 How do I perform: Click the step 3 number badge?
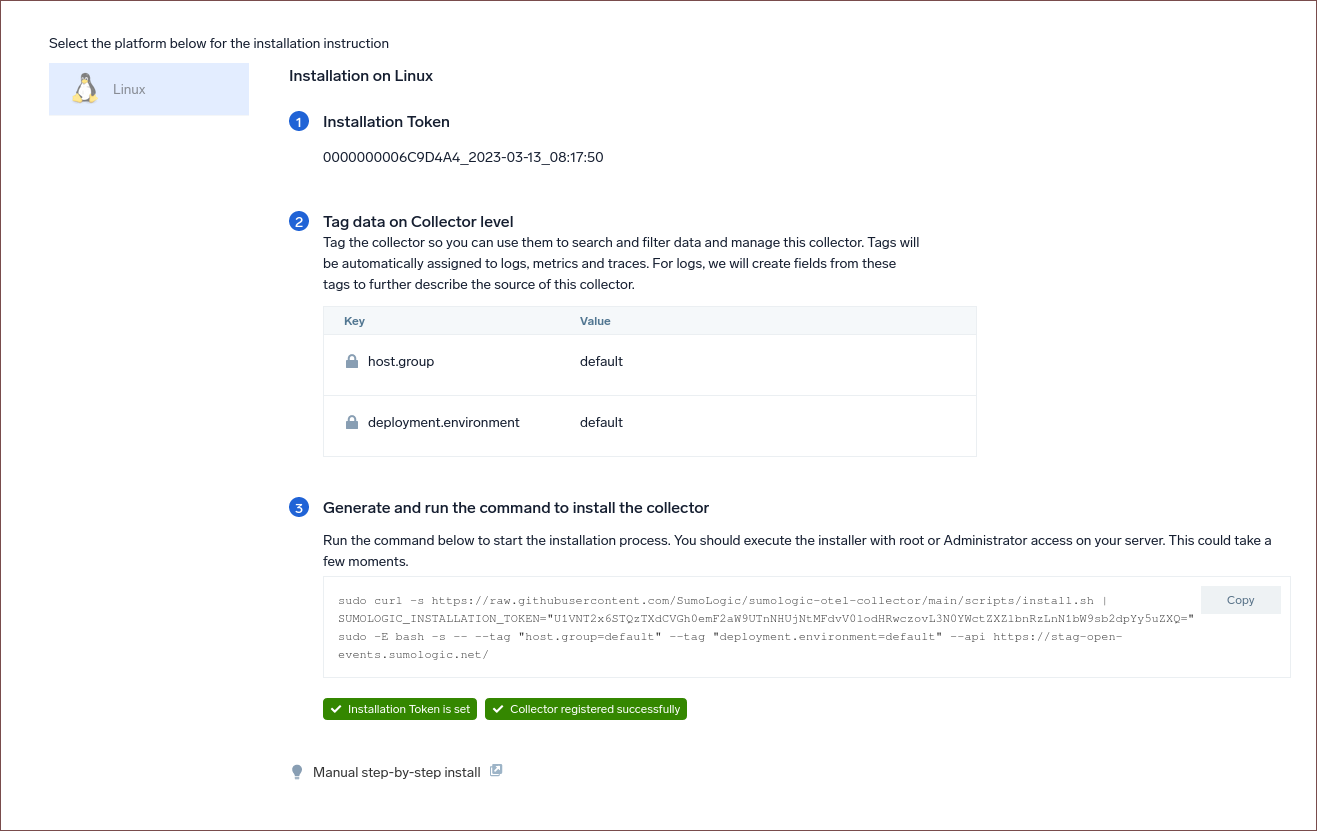pos(299,508)
